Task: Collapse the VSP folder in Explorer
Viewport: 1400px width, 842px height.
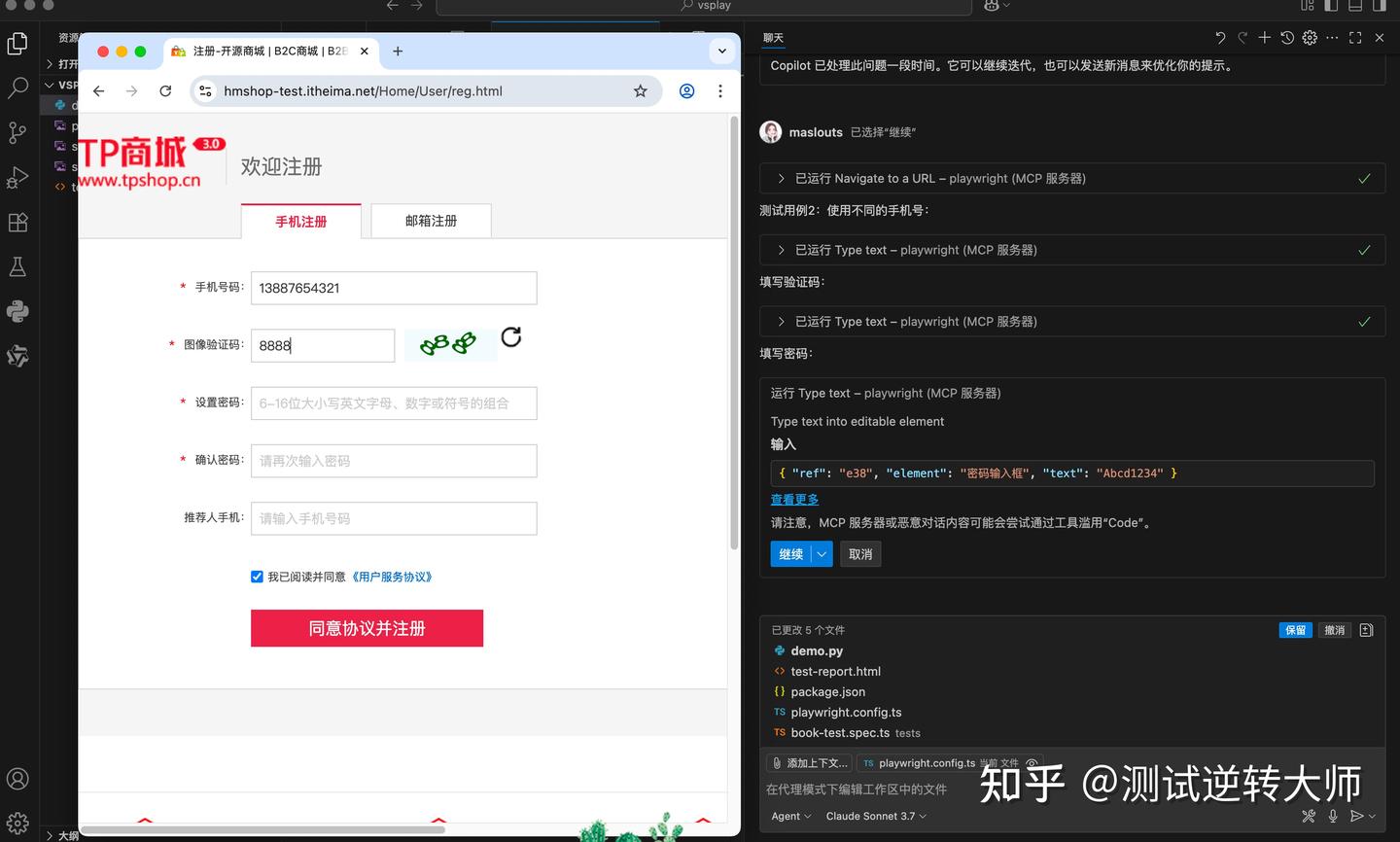Action: [50, 85]
